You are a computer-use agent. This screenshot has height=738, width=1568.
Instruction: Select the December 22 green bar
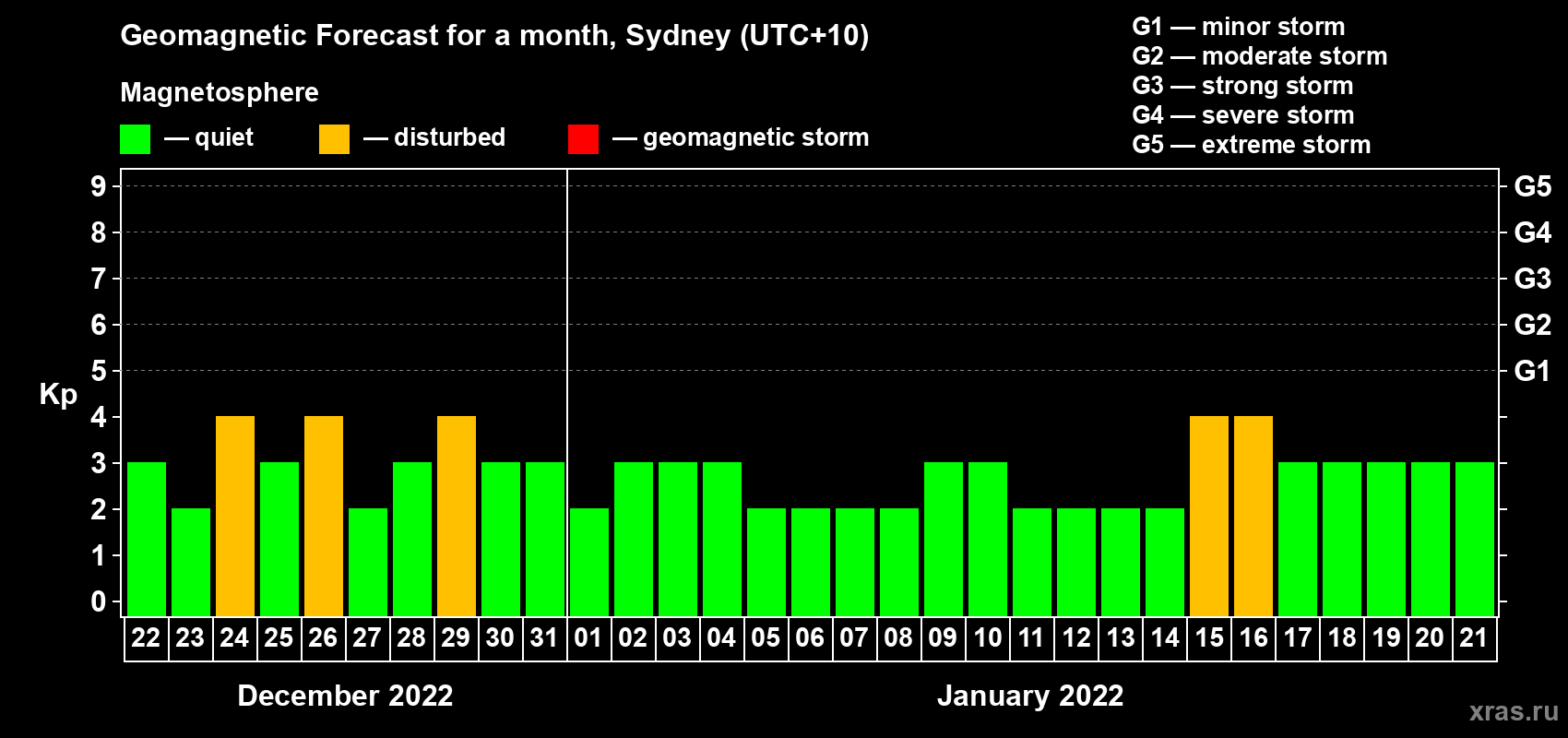pyautogui.click(x=147, y=539)
